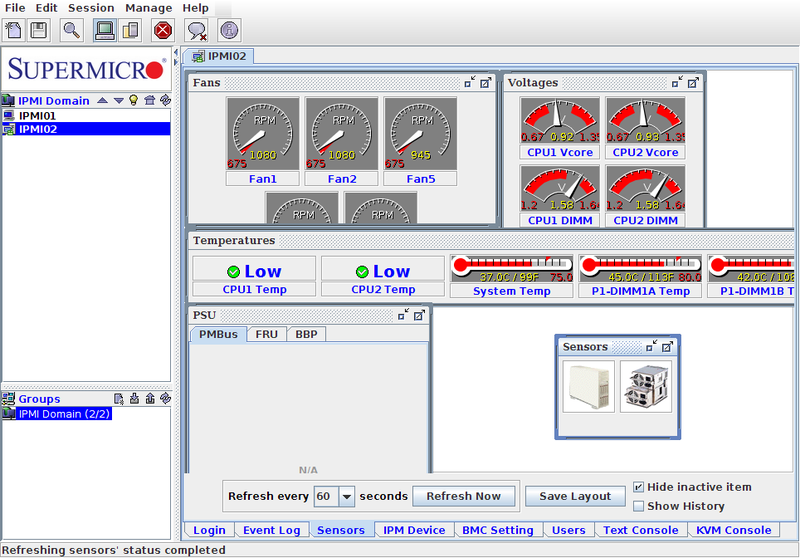The image size is (800, 558).
Task: Maximize the PSU panel
Action: click(419, 315)
